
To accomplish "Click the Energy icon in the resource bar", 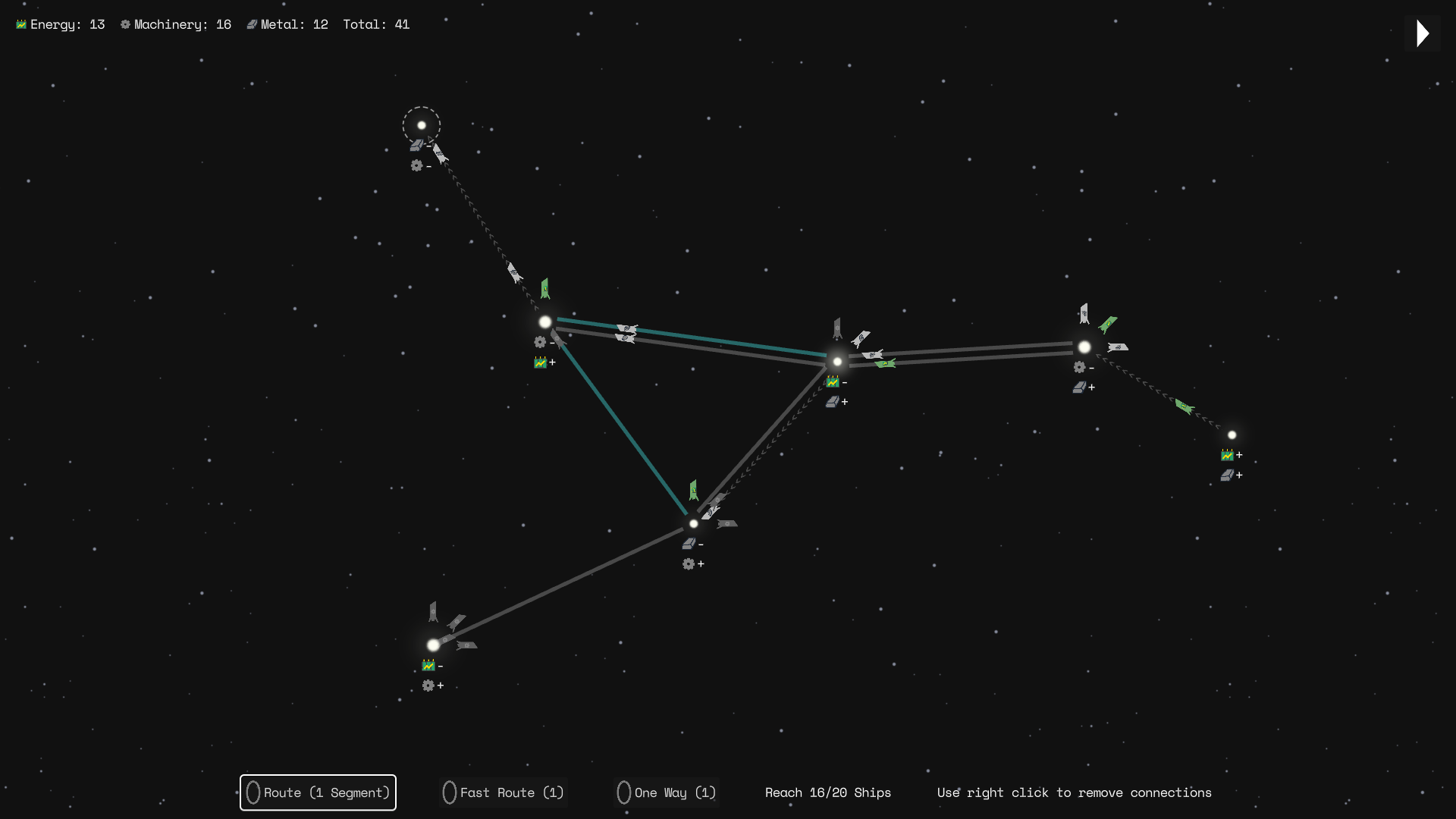I will point(21,24).
